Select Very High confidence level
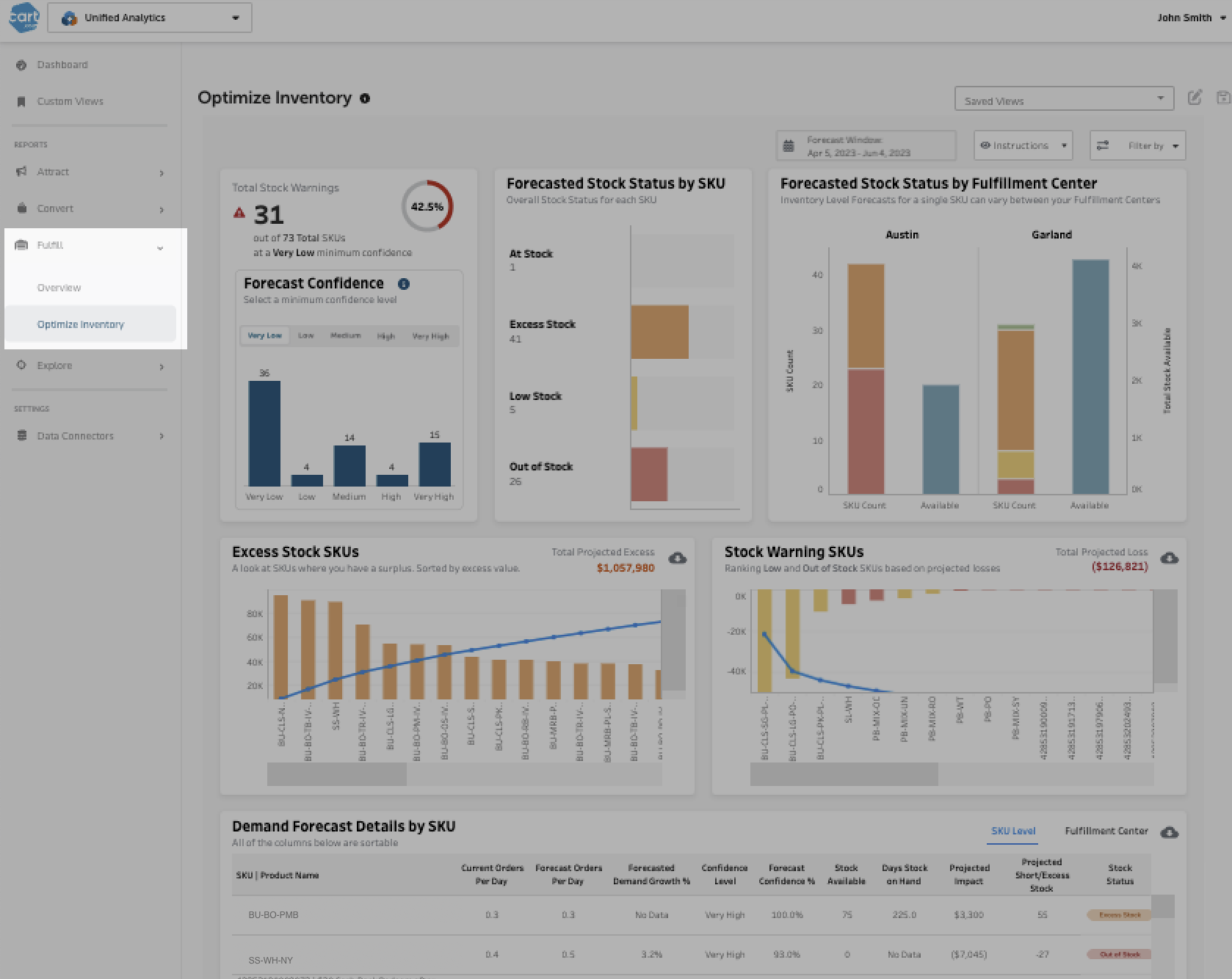The height and width of the screenshot is (979, 1232). click(x=430, y=336)
